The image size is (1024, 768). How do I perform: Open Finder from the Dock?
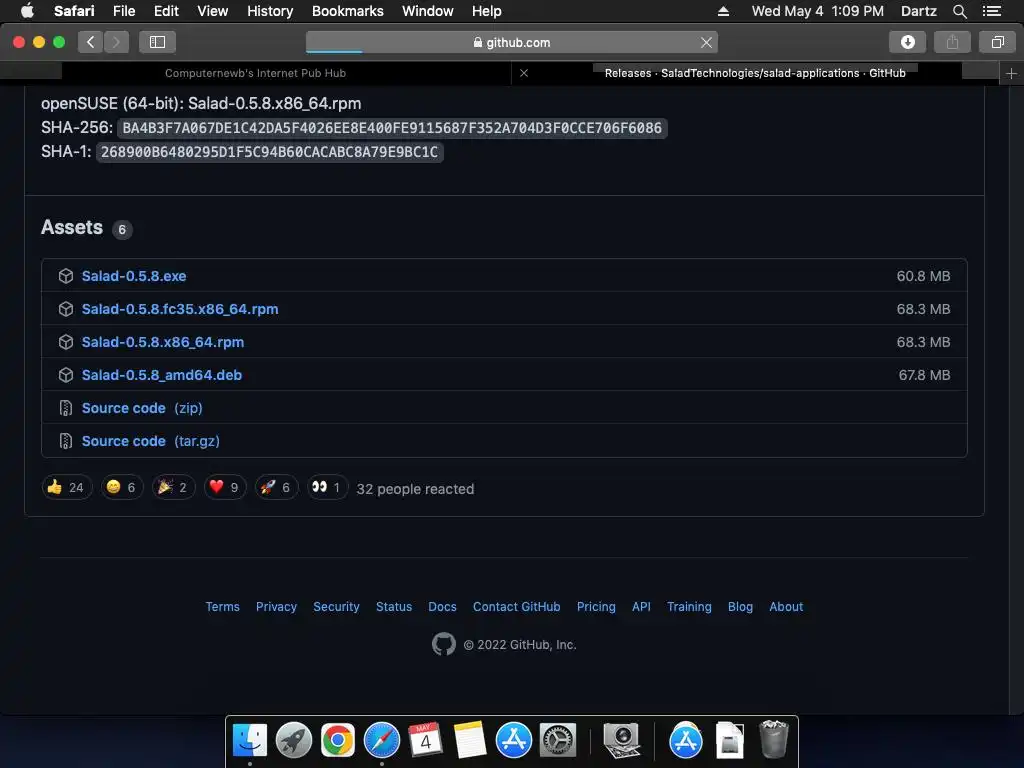coord(249,741)
